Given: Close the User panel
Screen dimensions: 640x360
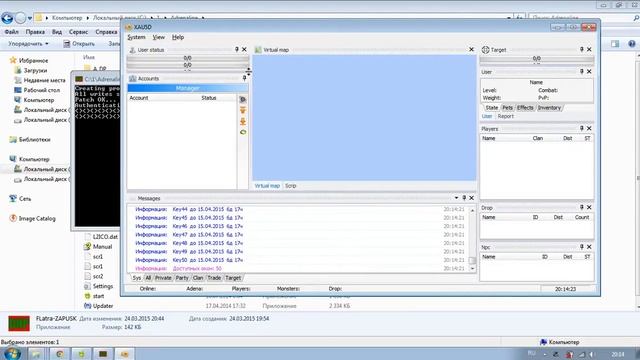Looking at the screenshot, I should (x=589, y=71).
